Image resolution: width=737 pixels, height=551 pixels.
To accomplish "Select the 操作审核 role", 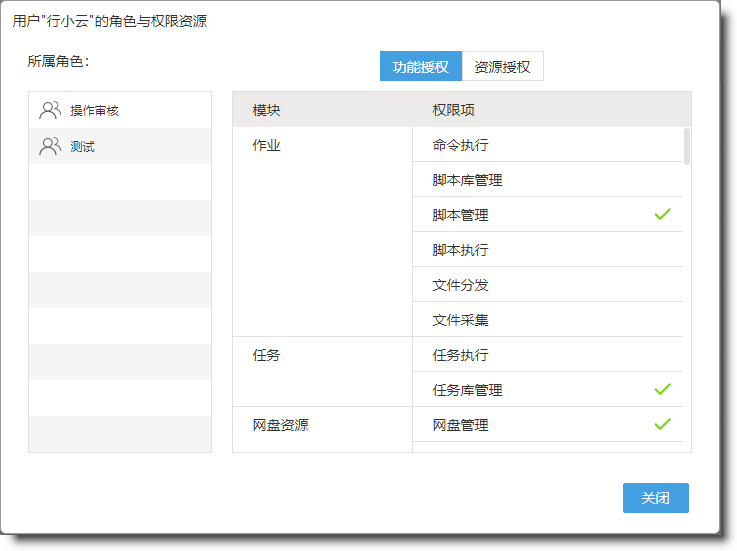I will click(95, 110).
